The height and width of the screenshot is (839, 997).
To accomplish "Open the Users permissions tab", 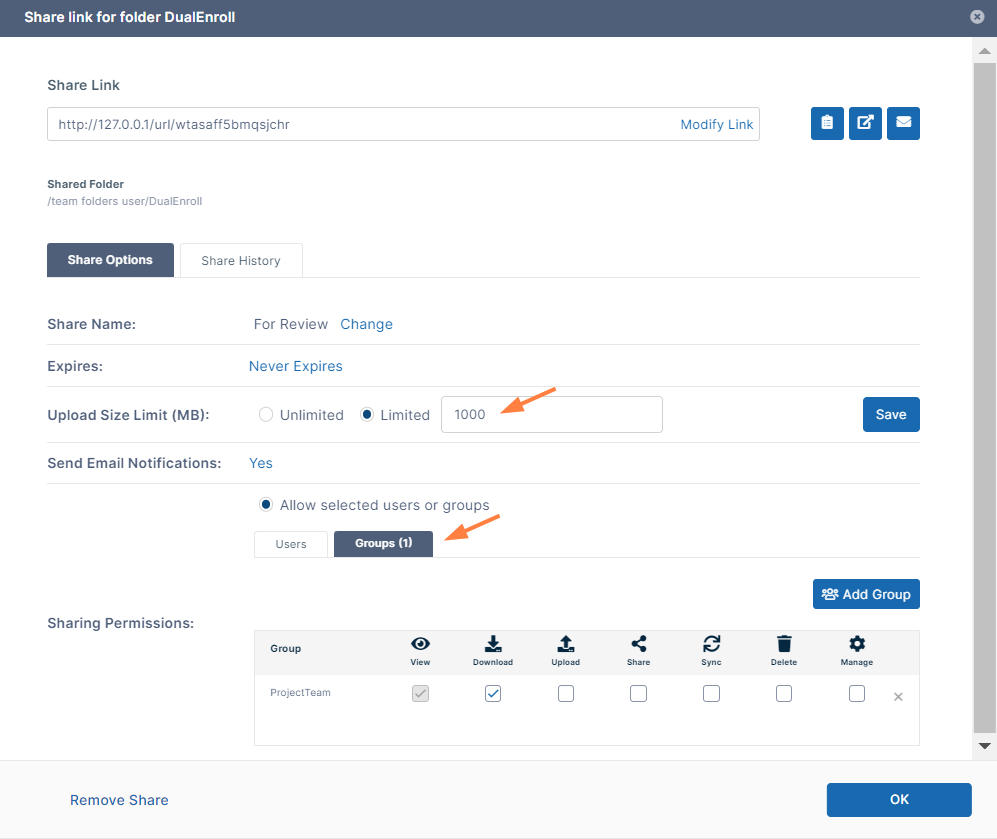I will tap(291, 544).
